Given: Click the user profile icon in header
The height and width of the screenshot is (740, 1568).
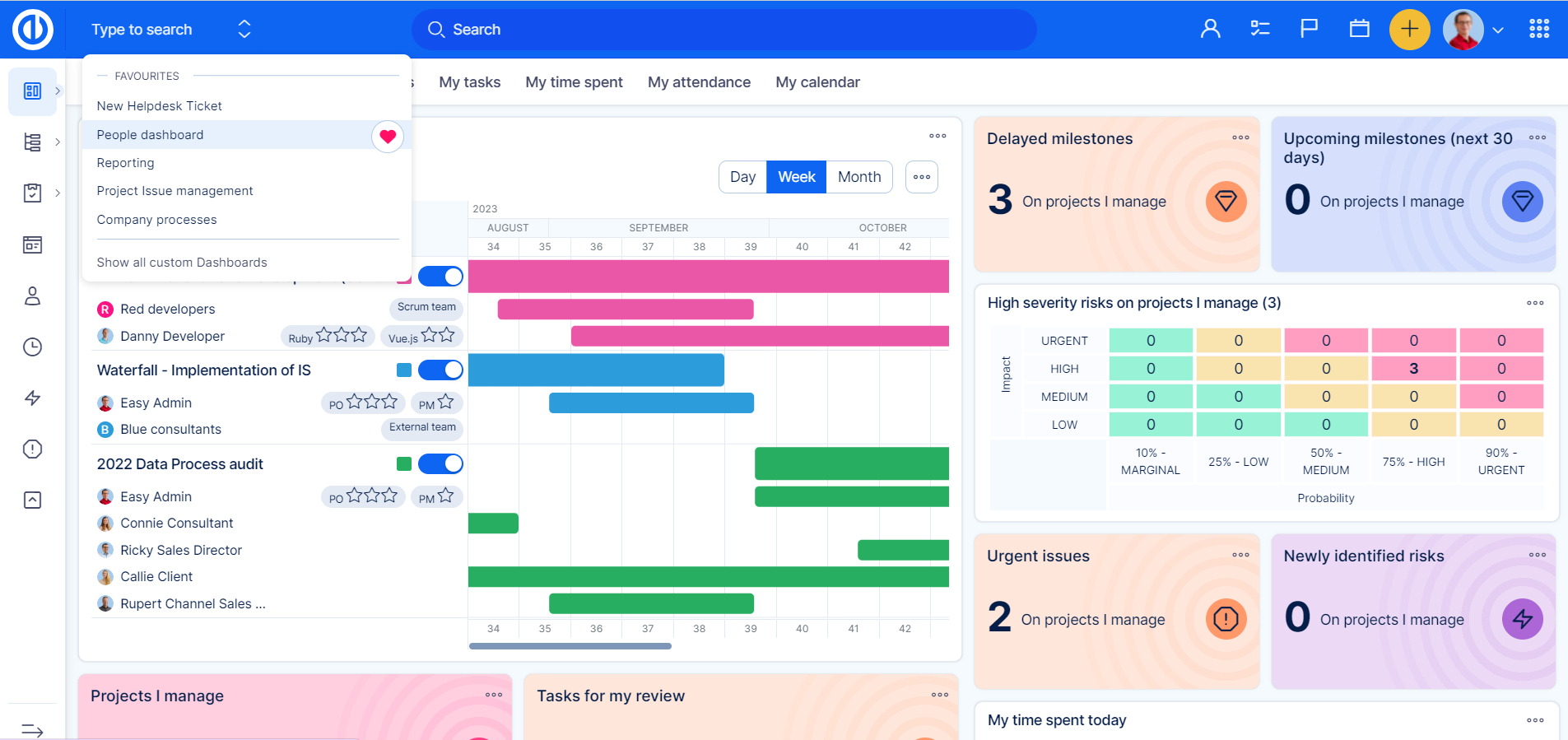Looking at the screenshot, I should point(1210,30).
